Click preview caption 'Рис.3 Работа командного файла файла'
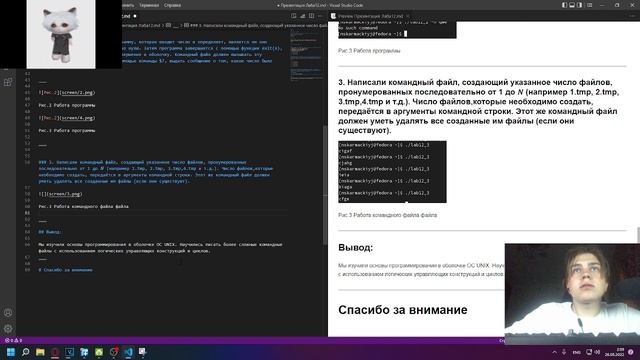This screenshot has height=360, width=640. coord(387,215)
